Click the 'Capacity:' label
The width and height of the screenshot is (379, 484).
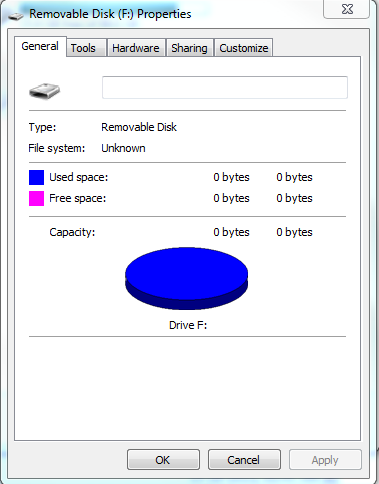[72, 232]
